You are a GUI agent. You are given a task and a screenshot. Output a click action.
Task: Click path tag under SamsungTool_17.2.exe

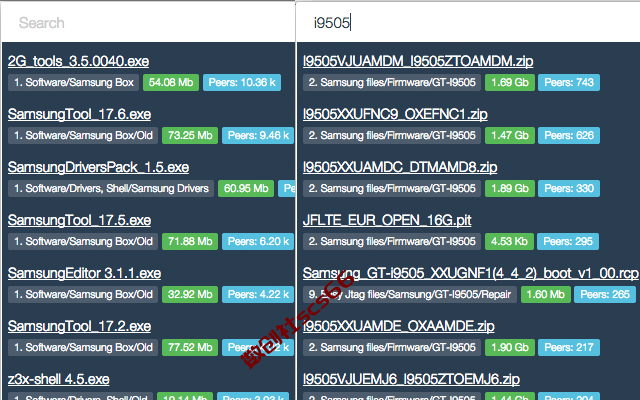(83, 348)
